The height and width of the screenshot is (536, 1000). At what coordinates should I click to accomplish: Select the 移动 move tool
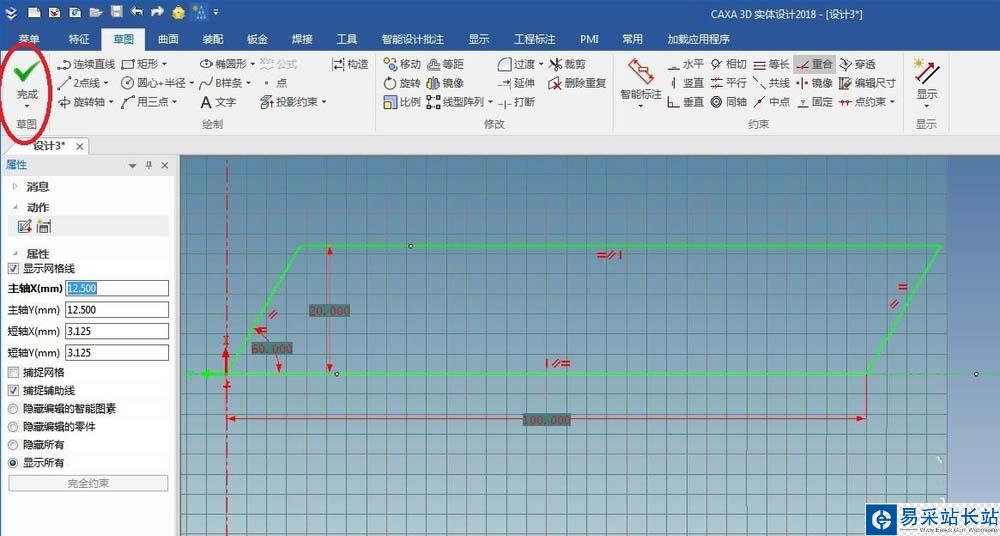[402, 64]
